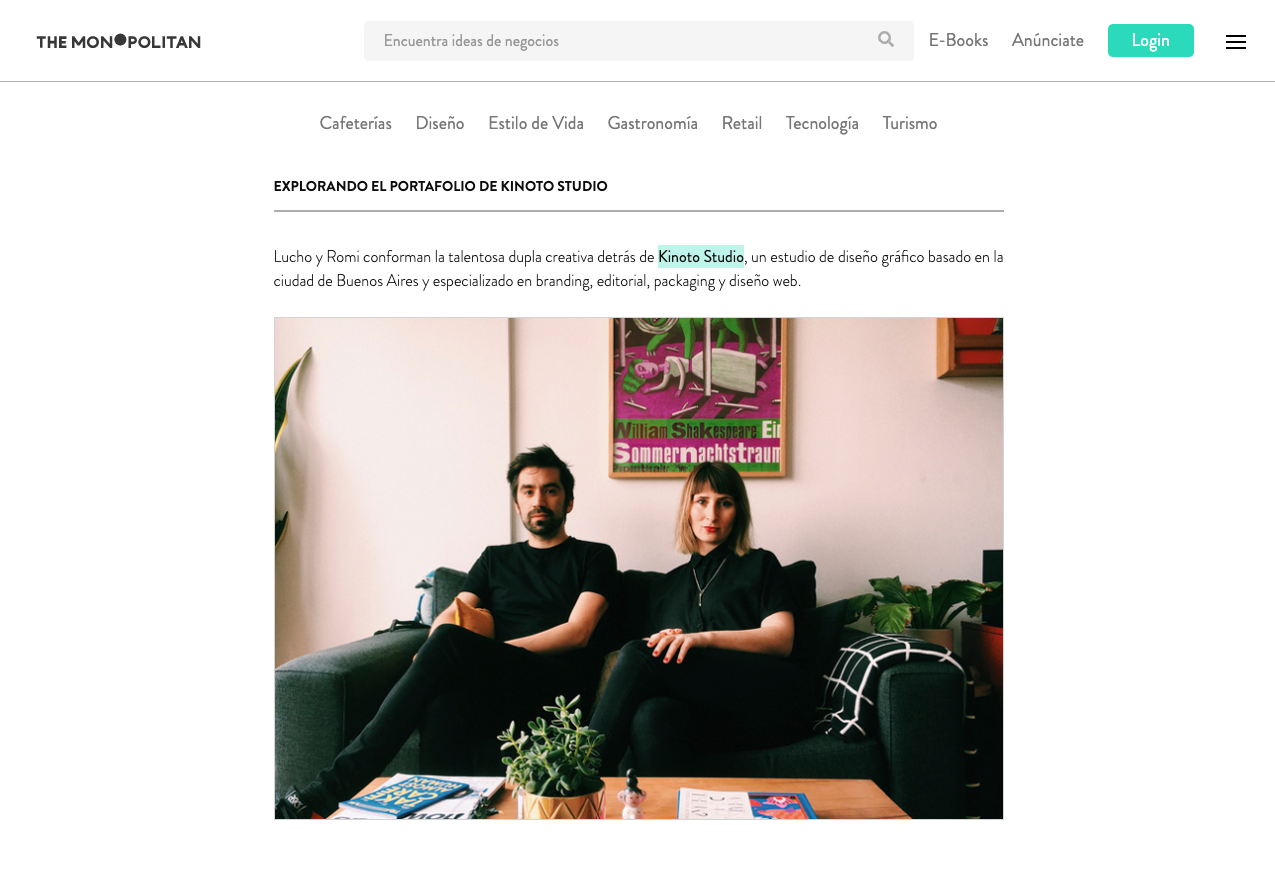Go to Estilo de Vida category
The image size is (1275, 874).
tap(536, 123)
